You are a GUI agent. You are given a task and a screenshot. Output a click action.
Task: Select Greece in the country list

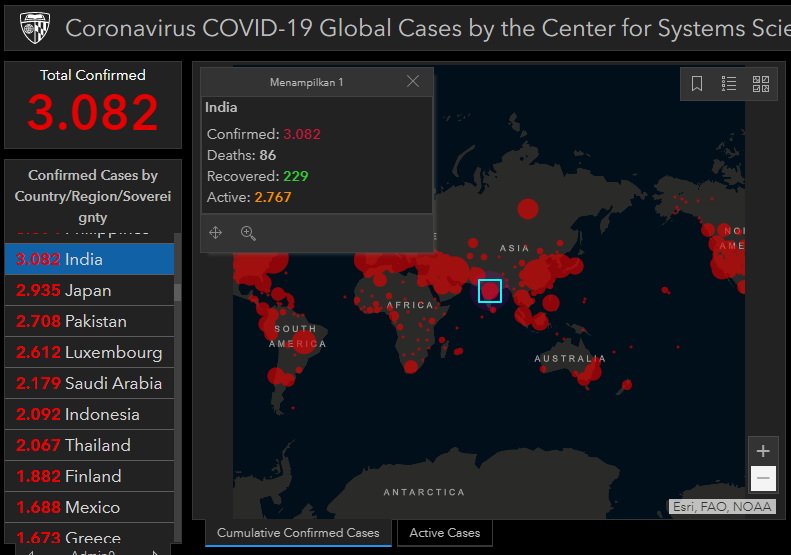(x=89, y=534)
